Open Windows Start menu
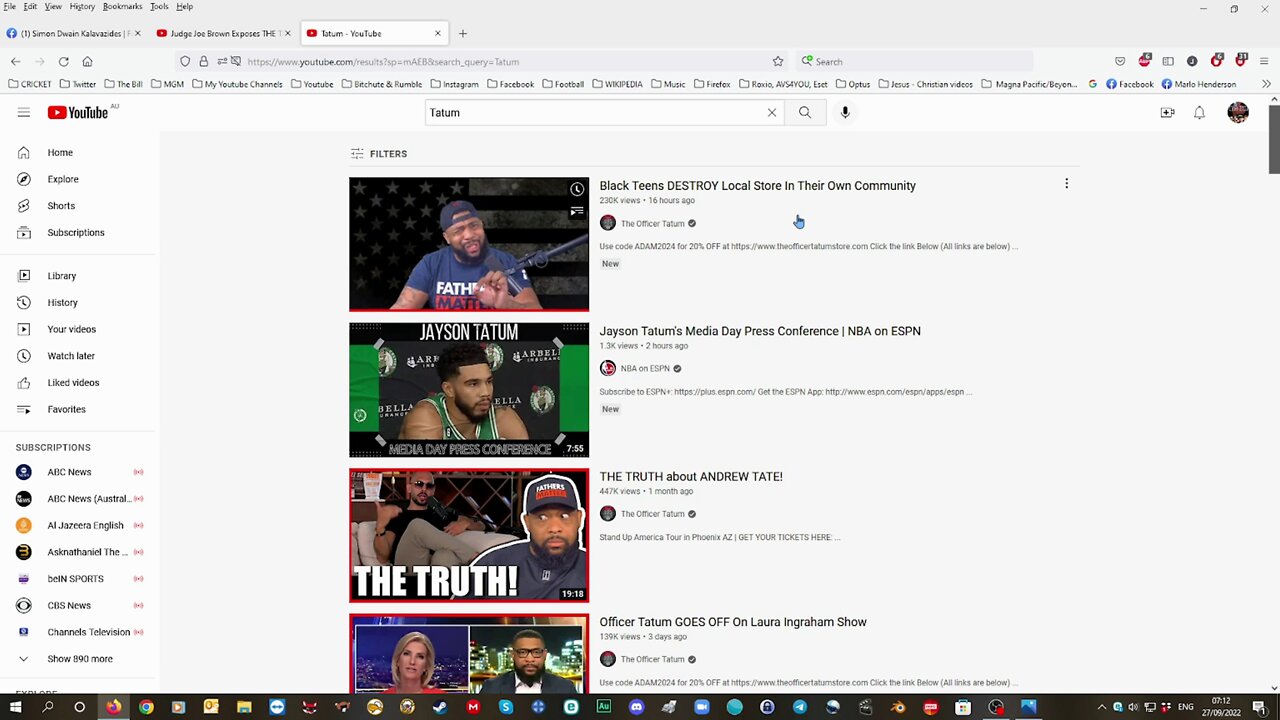Viewport: 1280px width, 720px height. point(15,707)
